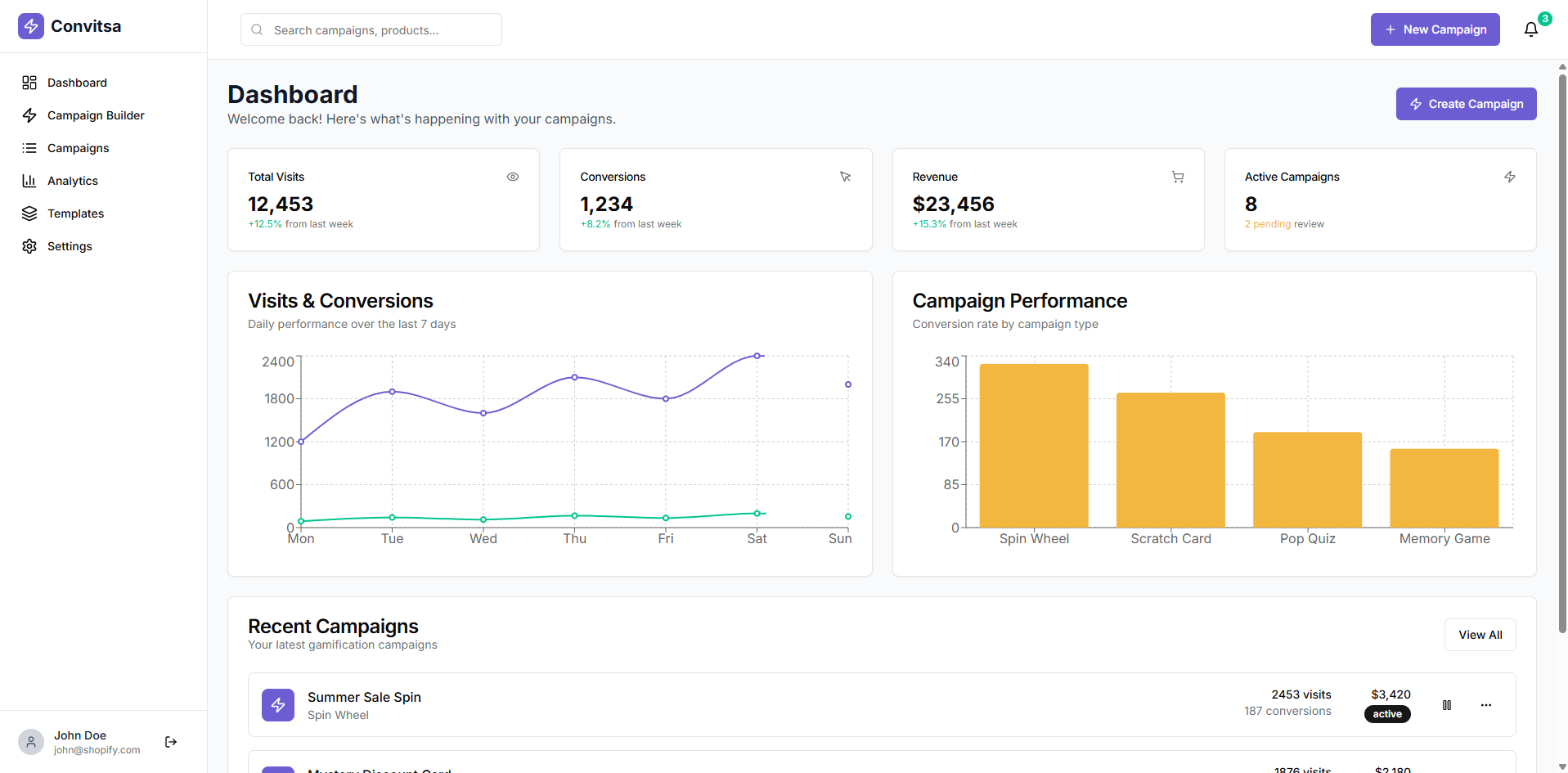
Task: Click the 2453 visits text
Action: (1301, 694)
